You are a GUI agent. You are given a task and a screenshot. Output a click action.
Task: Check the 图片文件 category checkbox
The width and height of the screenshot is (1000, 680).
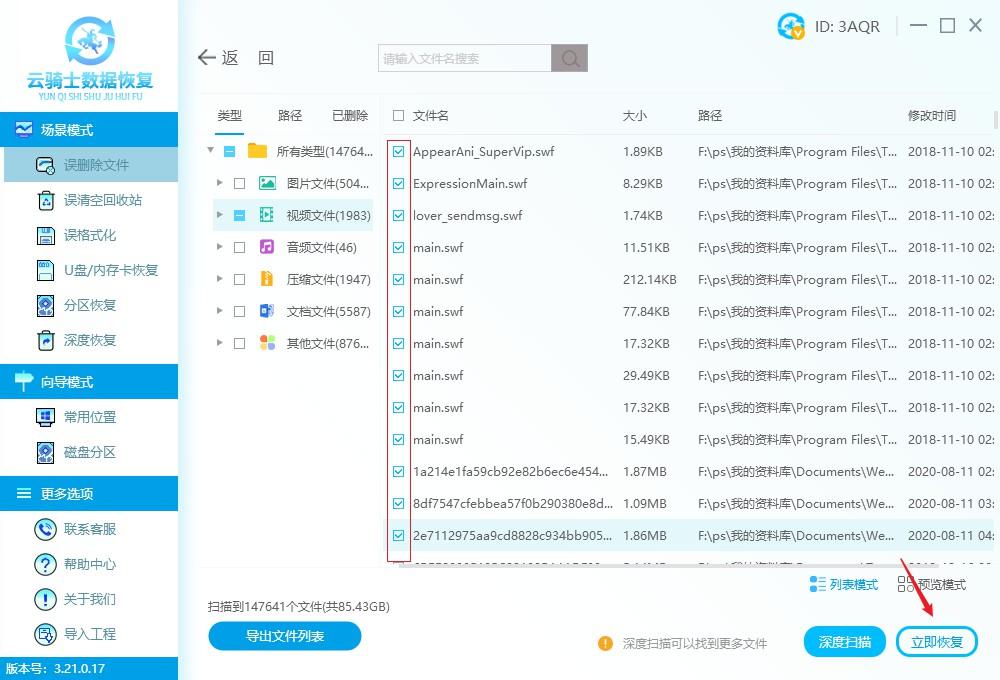click(x=240, y=183)
